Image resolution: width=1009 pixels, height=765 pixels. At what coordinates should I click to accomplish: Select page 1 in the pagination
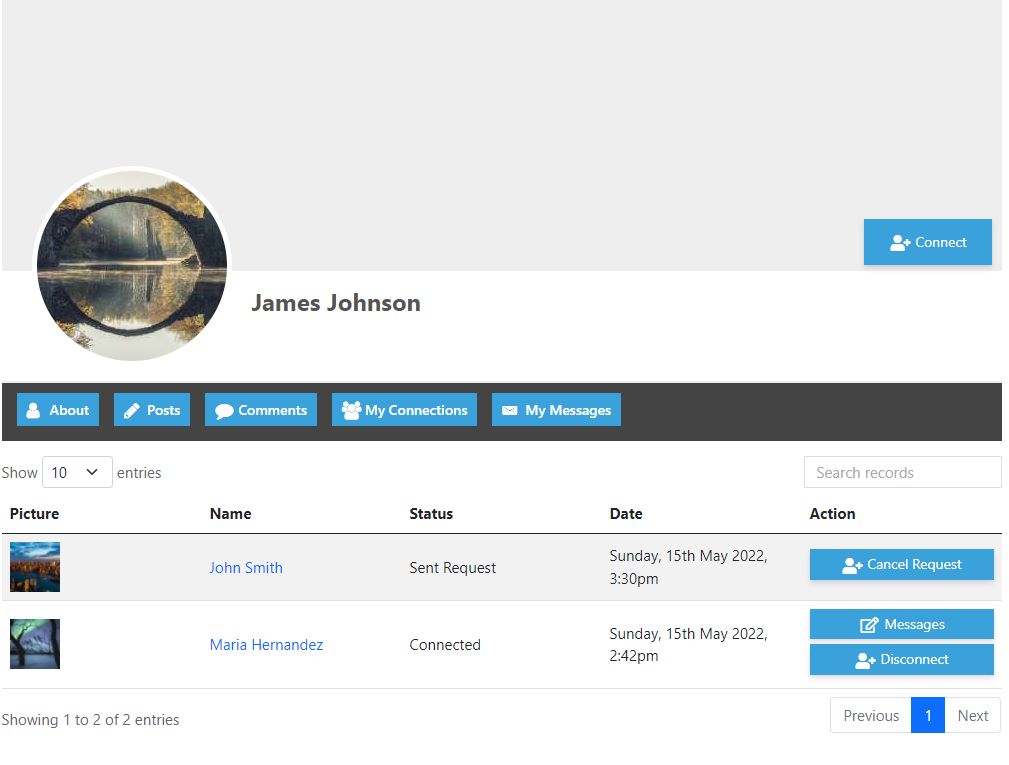click(x=927, y=715)
